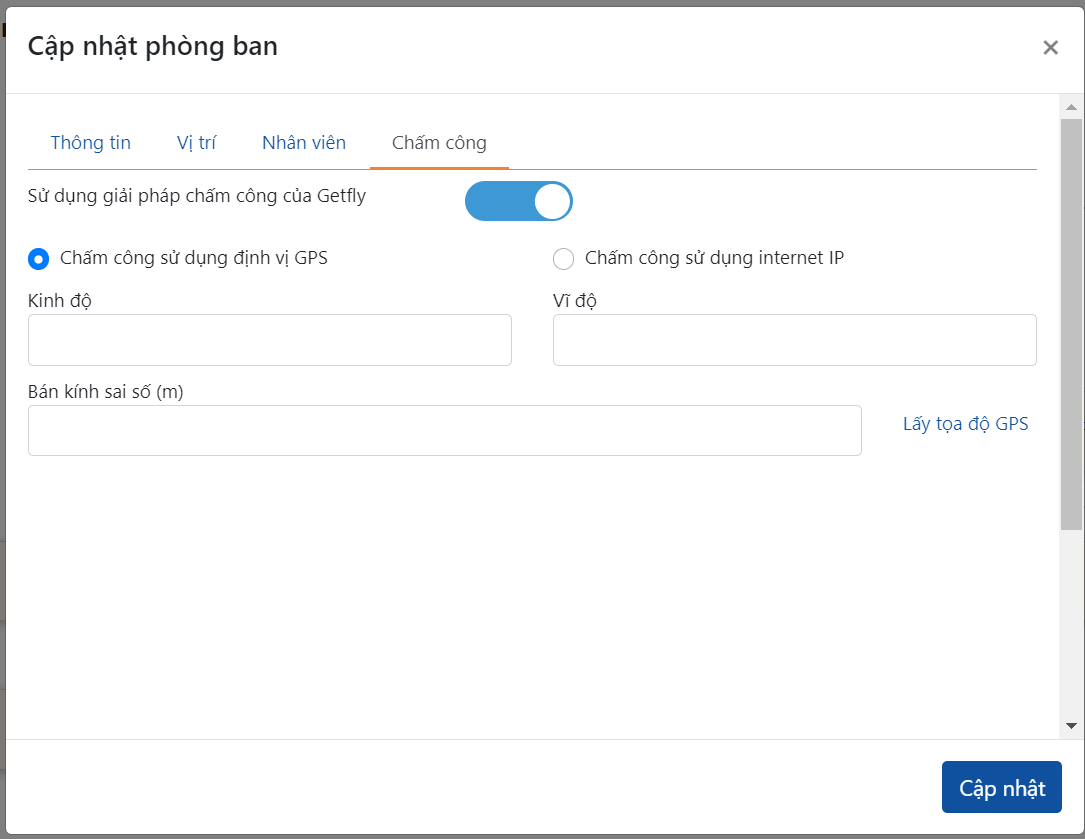
Task: Click the scrollbar up arrow
Action: [1071, 107]
